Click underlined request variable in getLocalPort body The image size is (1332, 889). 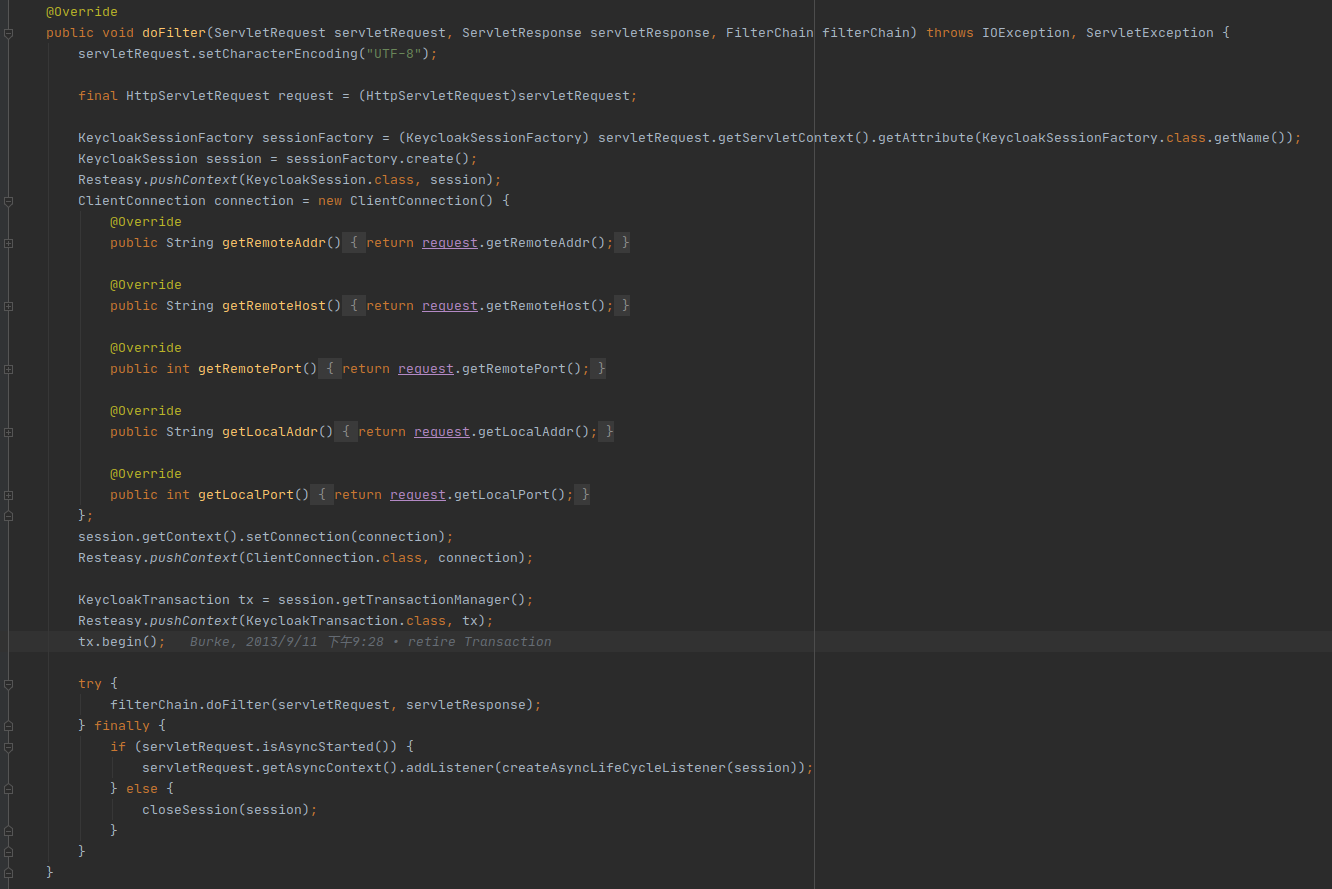coord(417,495)
